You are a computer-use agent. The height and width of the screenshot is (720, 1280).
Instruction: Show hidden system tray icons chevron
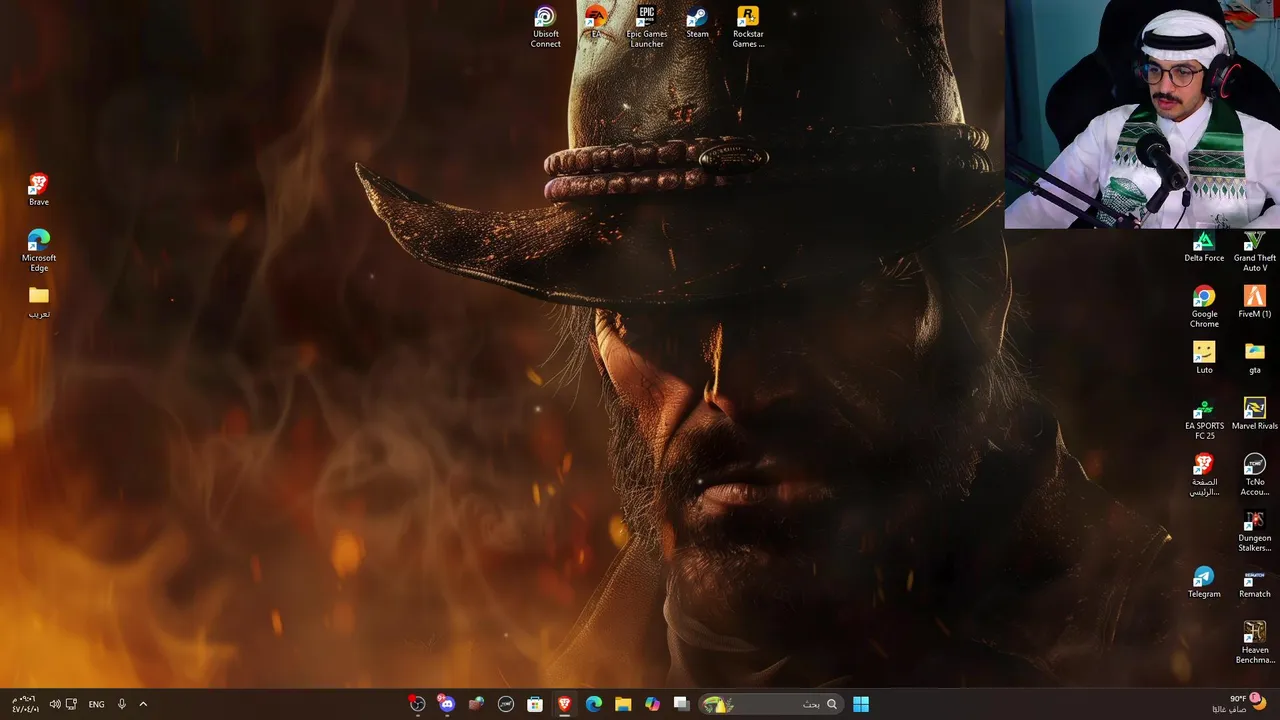(x=143, y=704)
